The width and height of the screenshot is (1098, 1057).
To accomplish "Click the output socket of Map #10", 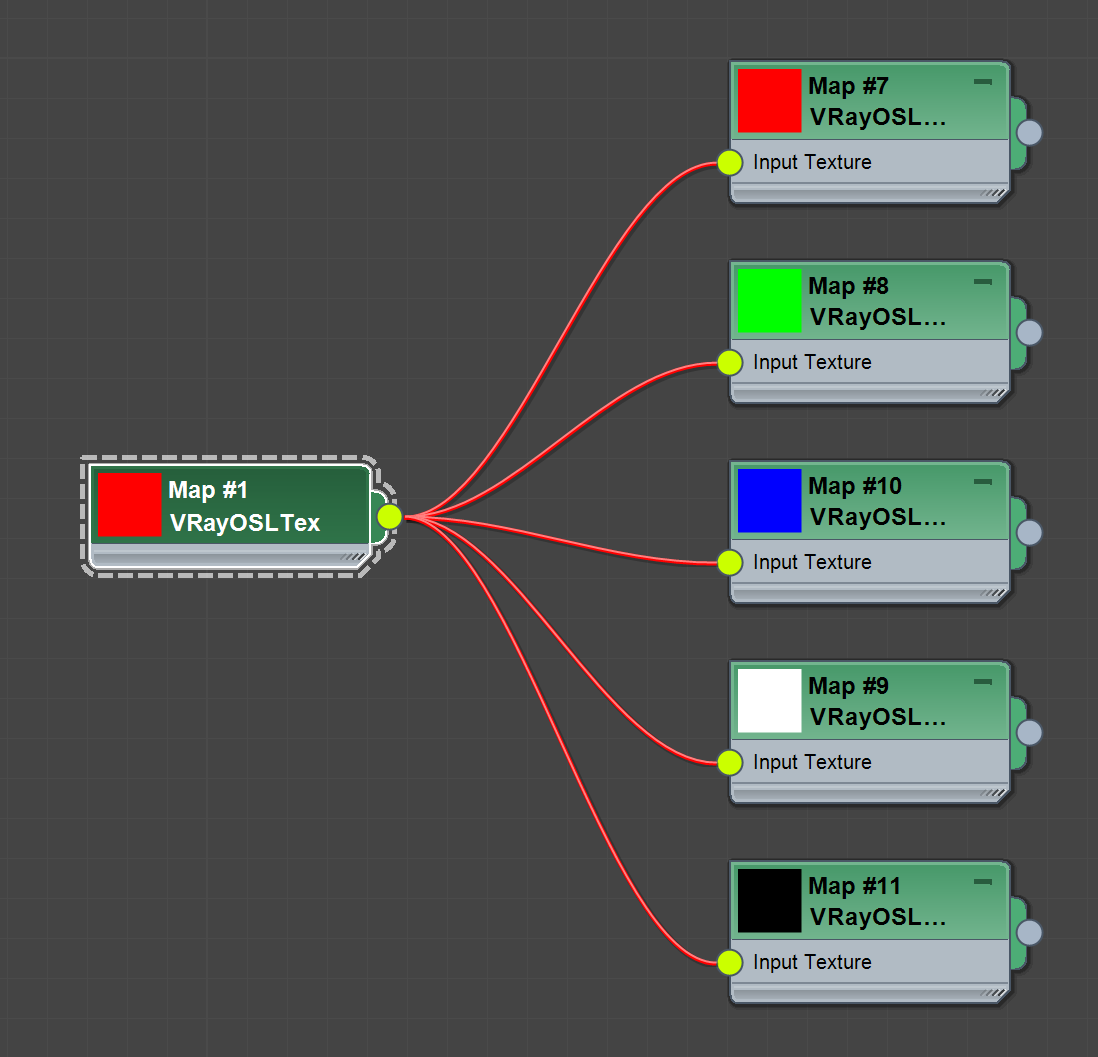I will coord(1029,532).
